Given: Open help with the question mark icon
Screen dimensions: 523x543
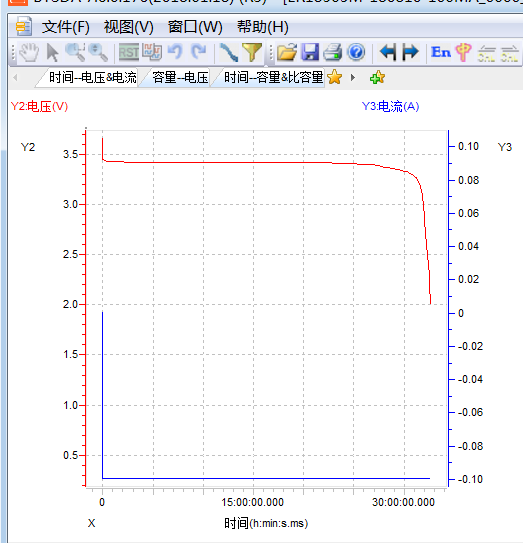Looking at the screenshot, I should pos(356,53).
